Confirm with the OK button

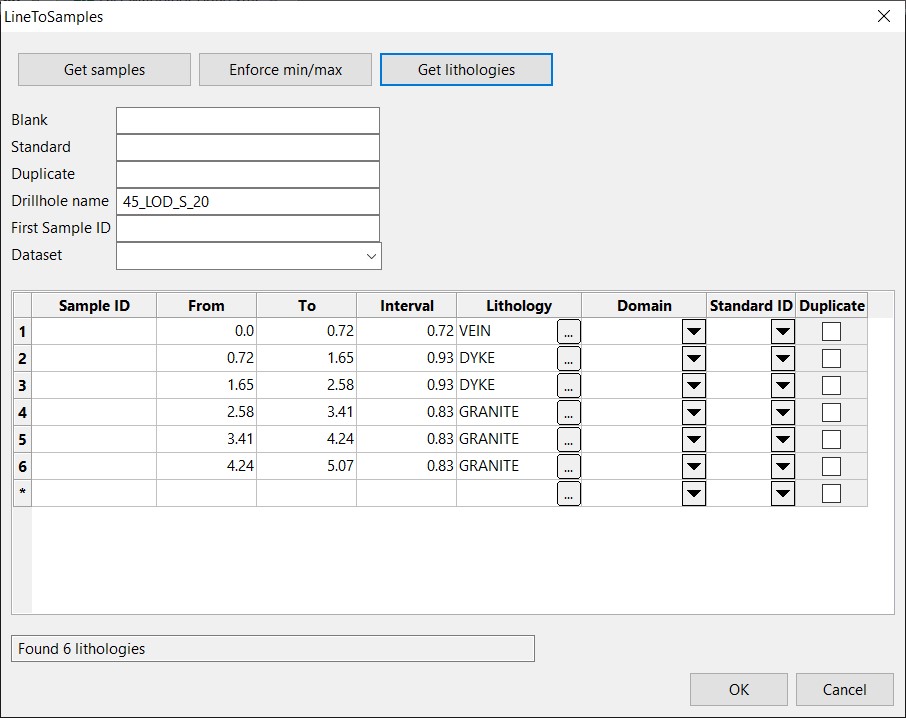tap(739, 689)
